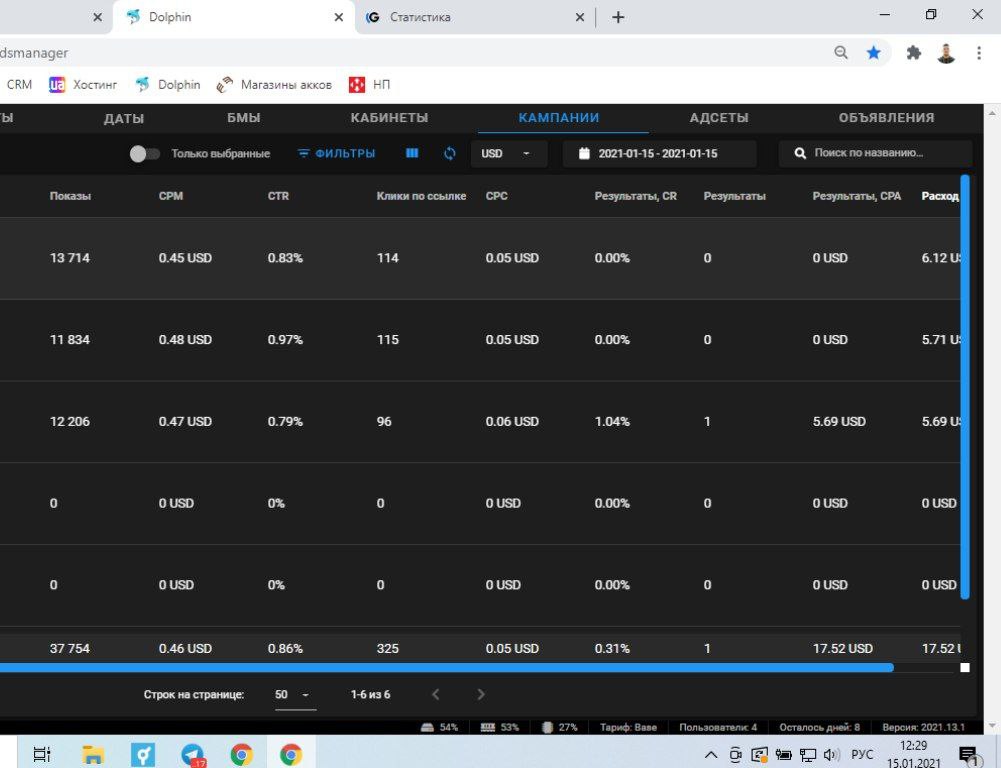Open the USD currency dropdown

tap(509, 154)
